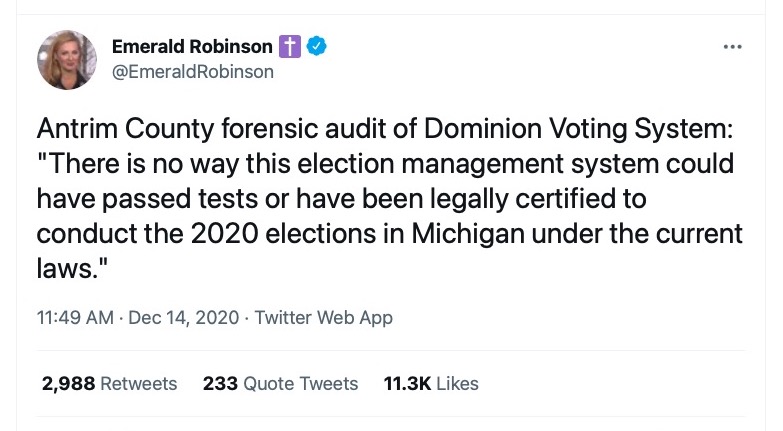Click "election management system" in the tweet
The width and height of the screenshot is (783, 431).
click(x=495, y=164)
